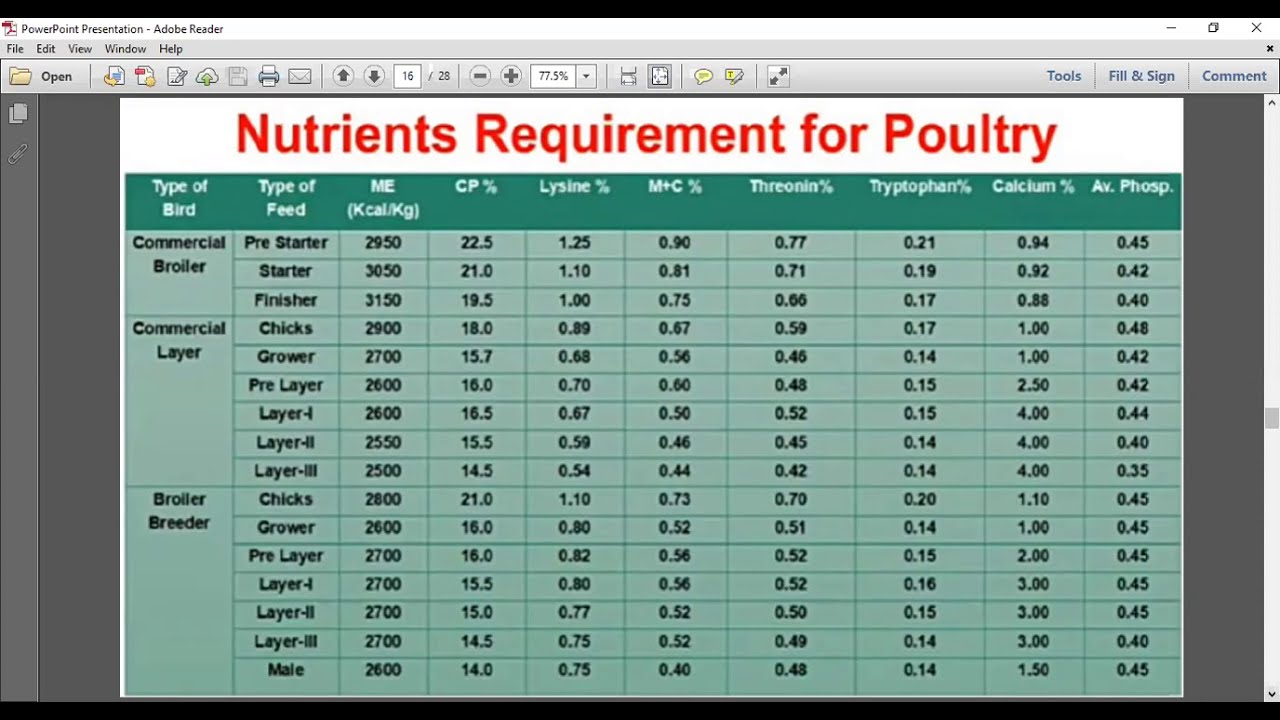This screenshot has height=720, width=1280.
Task: Zoom in with the plus button
Action: coord(511,76)
